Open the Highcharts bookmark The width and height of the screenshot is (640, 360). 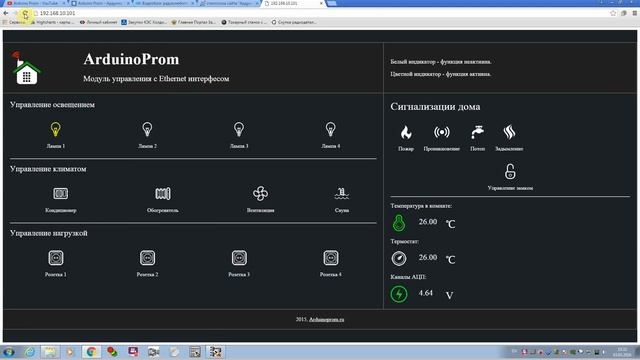tap(52, 22)
